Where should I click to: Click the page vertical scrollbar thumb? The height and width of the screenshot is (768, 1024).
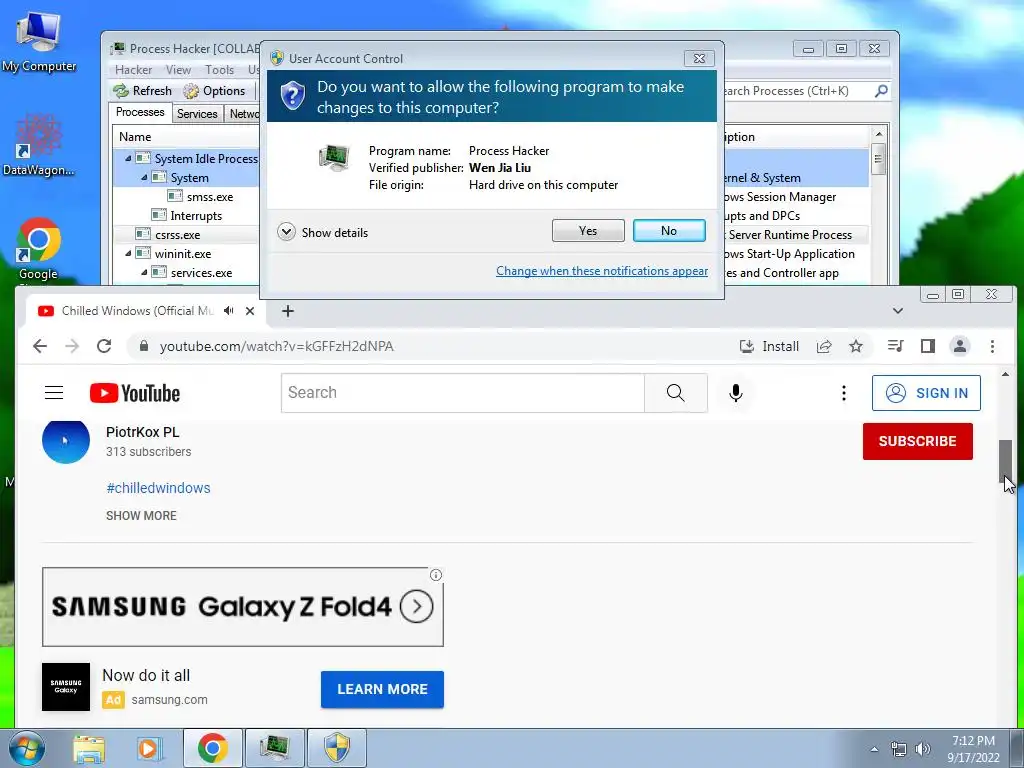(1004, 462)
